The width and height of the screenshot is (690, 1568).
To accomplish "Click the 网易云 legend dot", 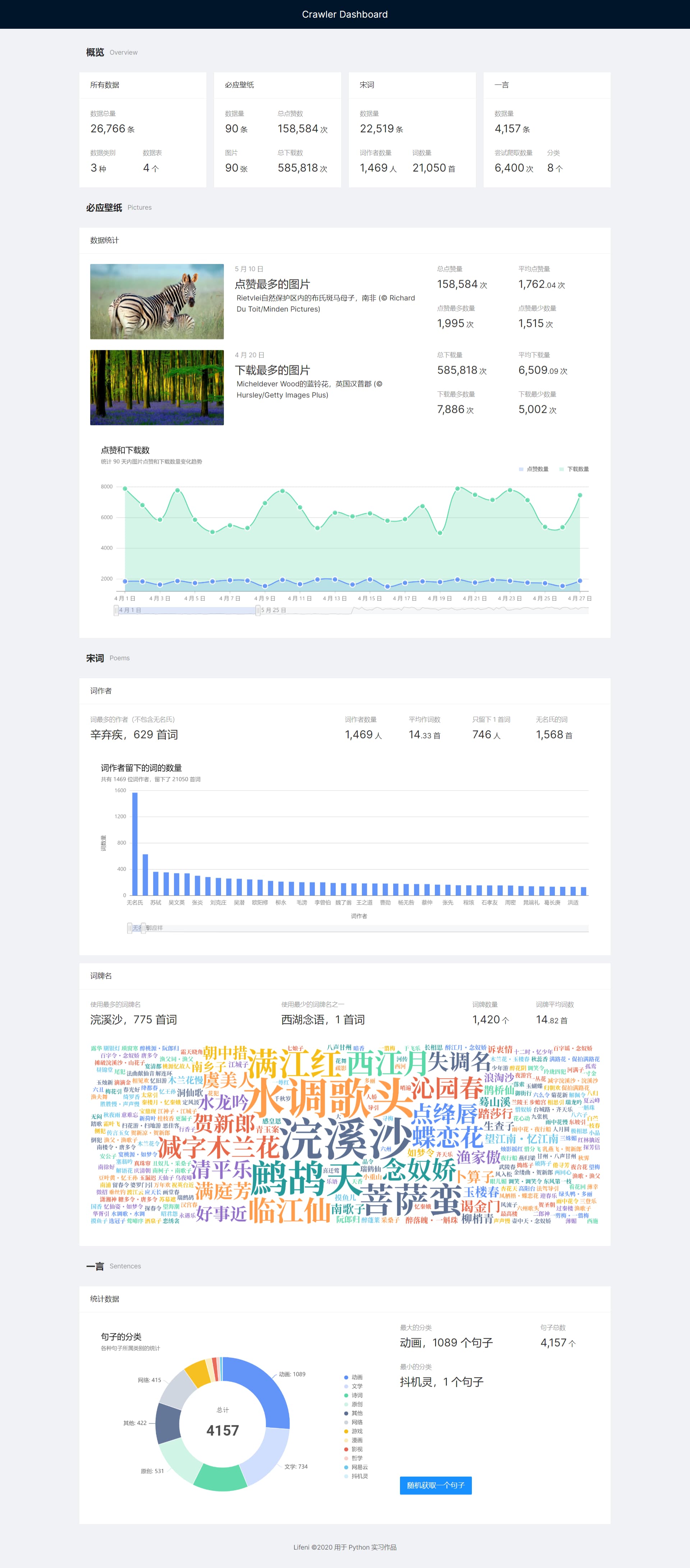I will (x=346, y=1467).
